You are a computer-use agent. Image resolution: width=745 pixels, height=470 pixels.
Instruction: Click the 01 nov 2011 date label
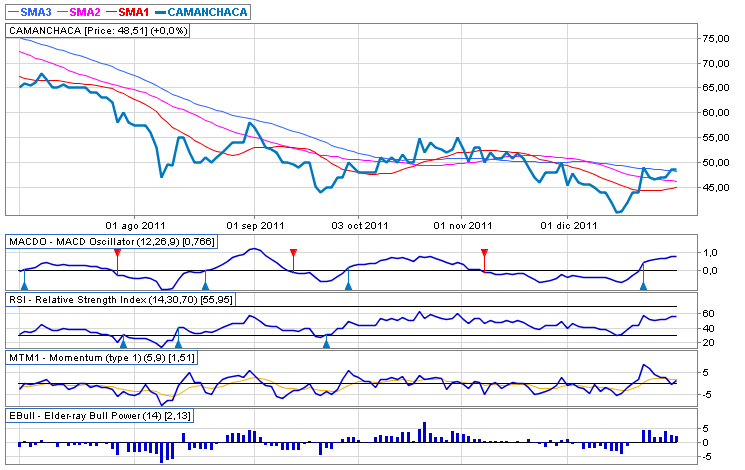click(463, 225)
